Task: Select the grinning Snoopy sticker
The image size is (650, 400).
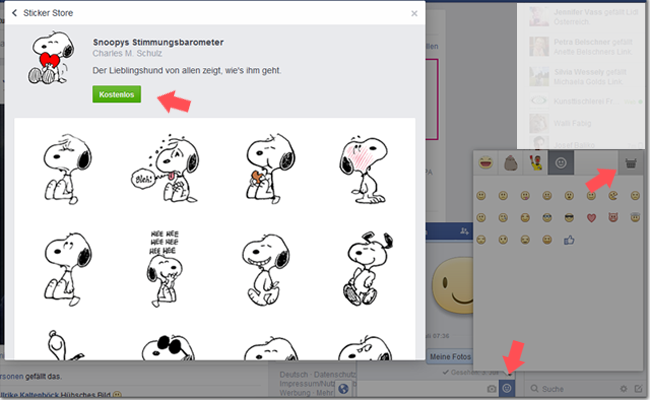Action: click(x=266, y=269)
